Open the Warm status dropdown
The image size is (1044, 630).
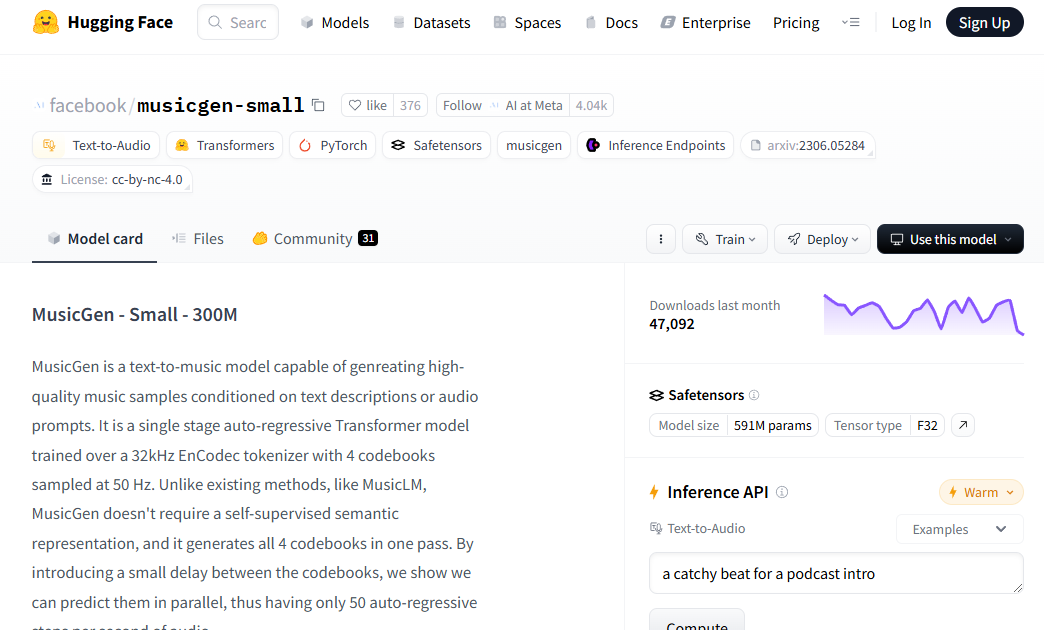coord(981,492)
